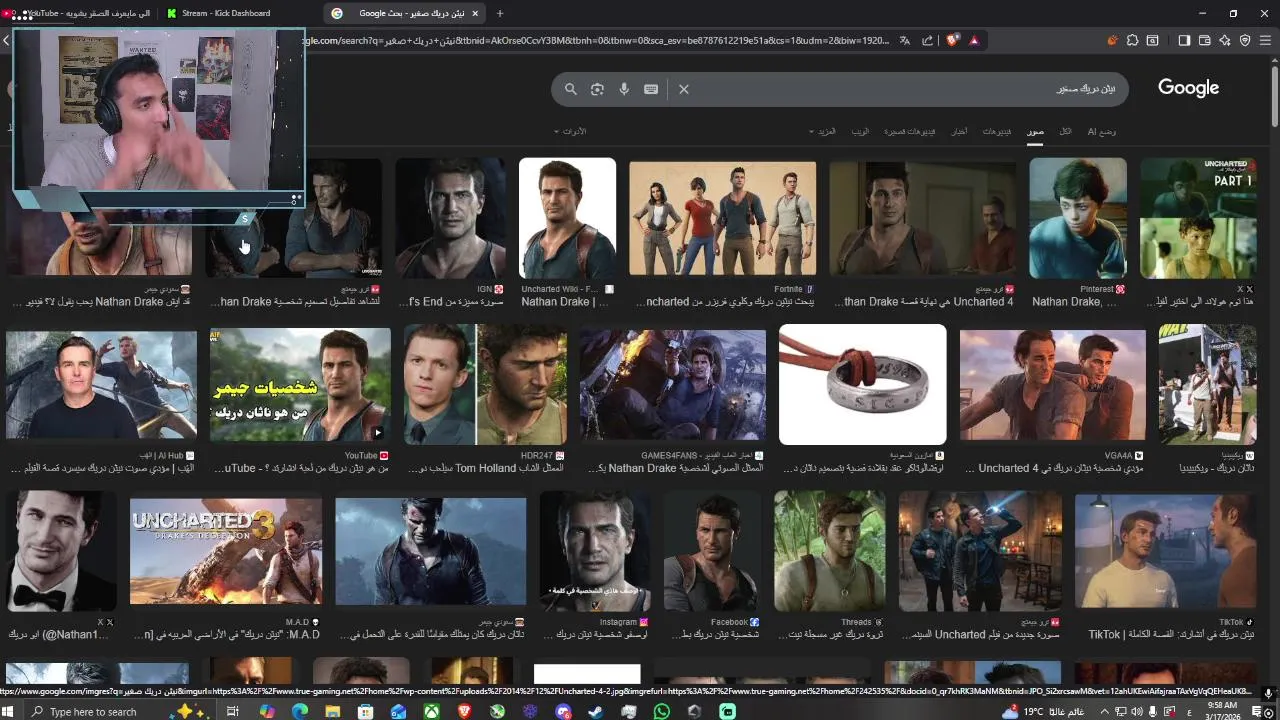The image size is (1280, 720).
Task: Toggle the browser sidebar panel
Action: [1184, 40]
